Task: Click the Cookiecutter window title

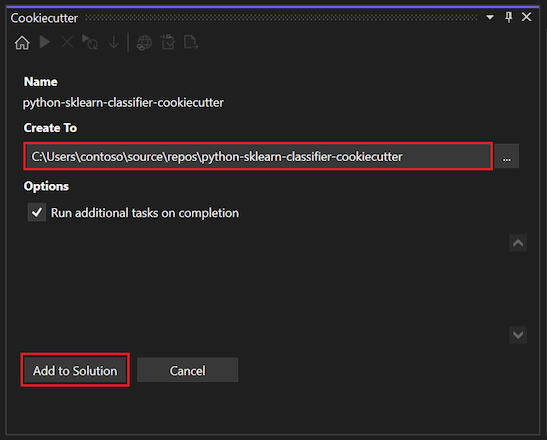Action: pos(44,18)
